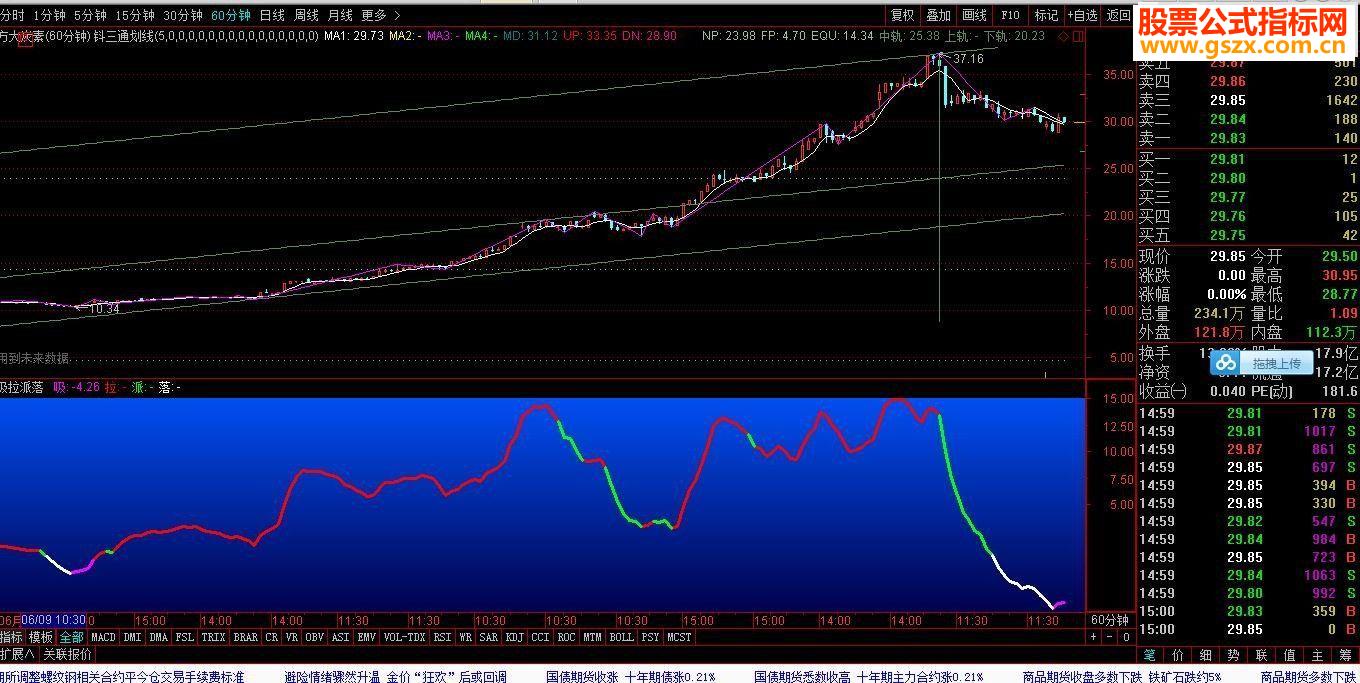Apply the VR indicator
This screenshot has height=683, width=1360.
[x=292, y=637]
